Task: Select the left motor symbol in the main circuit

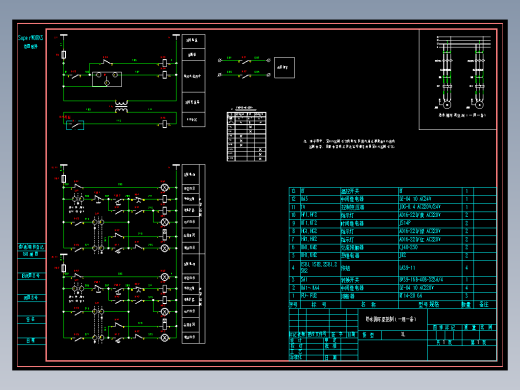Action: 447,105
